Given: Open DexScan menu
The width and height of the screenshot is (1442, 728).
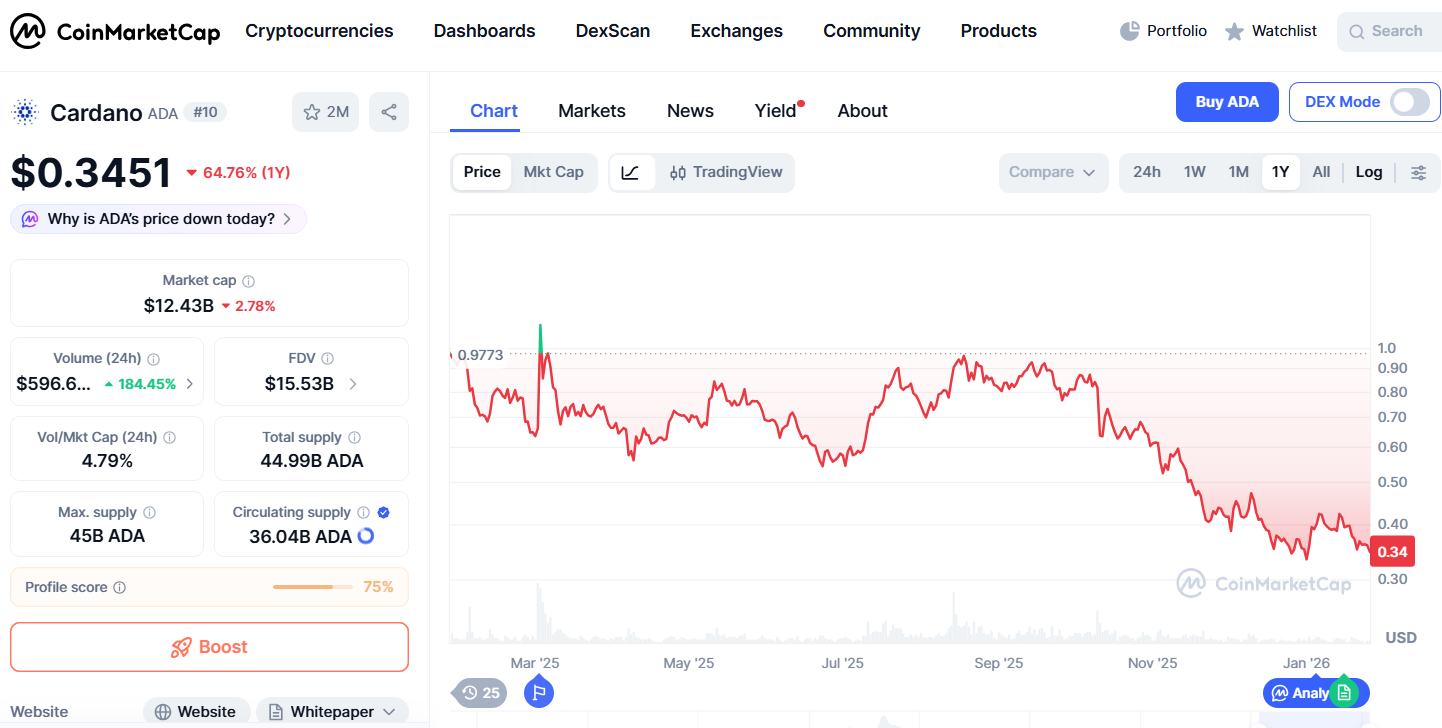Looking at the screenshot, I should pyautogui.click(x=613, y=31).
